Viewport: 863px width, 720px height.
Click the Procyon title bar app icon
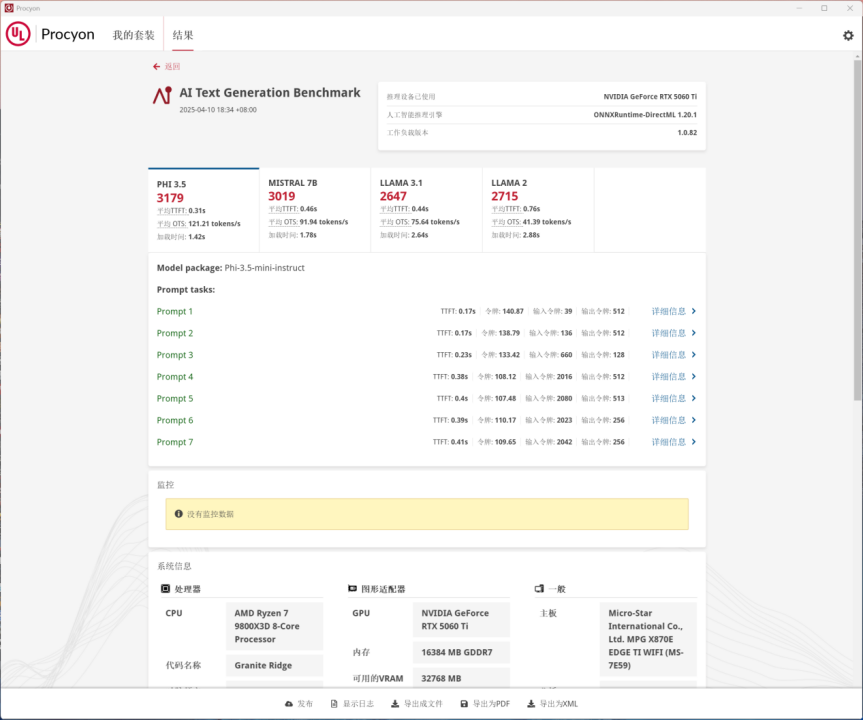pyautogui.click(x=9, y=8)
